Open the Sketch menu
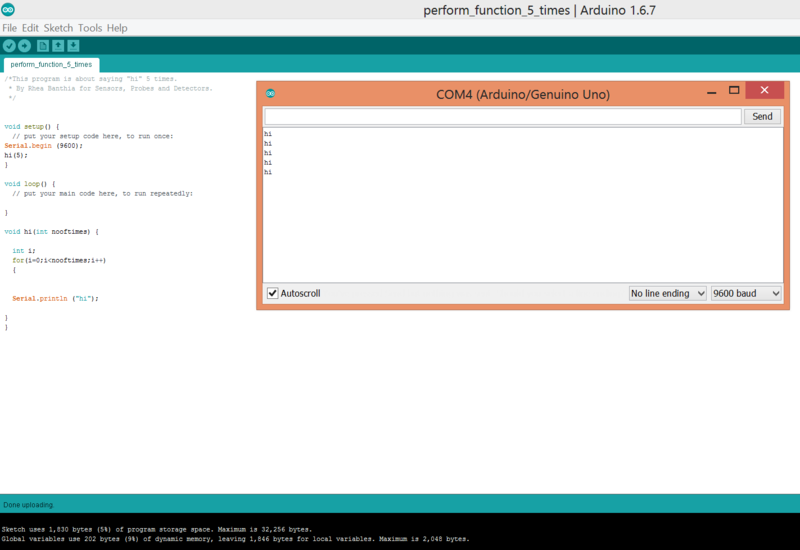 58,28
